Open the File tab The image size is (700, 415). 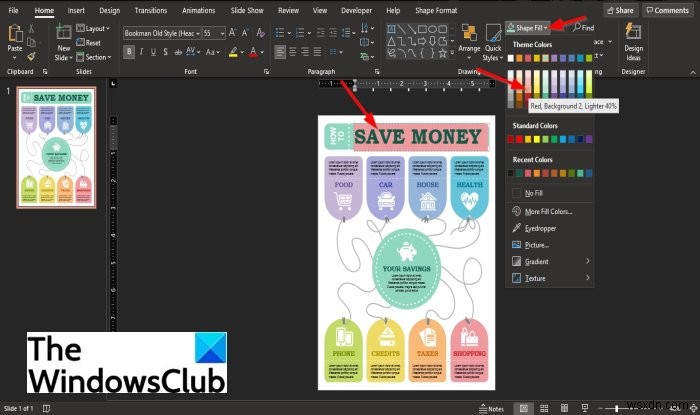13,10
